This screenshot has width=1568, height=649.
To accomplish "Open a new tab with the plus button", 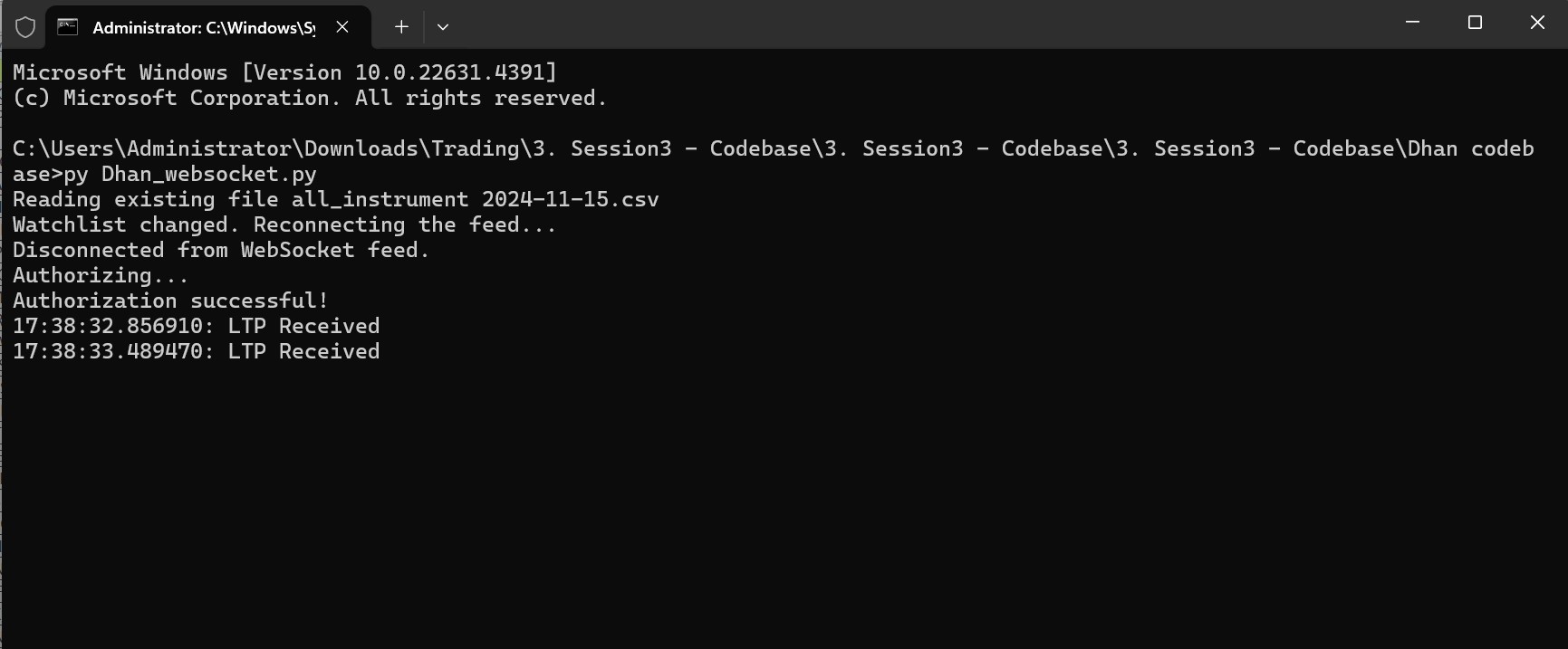I will coord(401,27).
